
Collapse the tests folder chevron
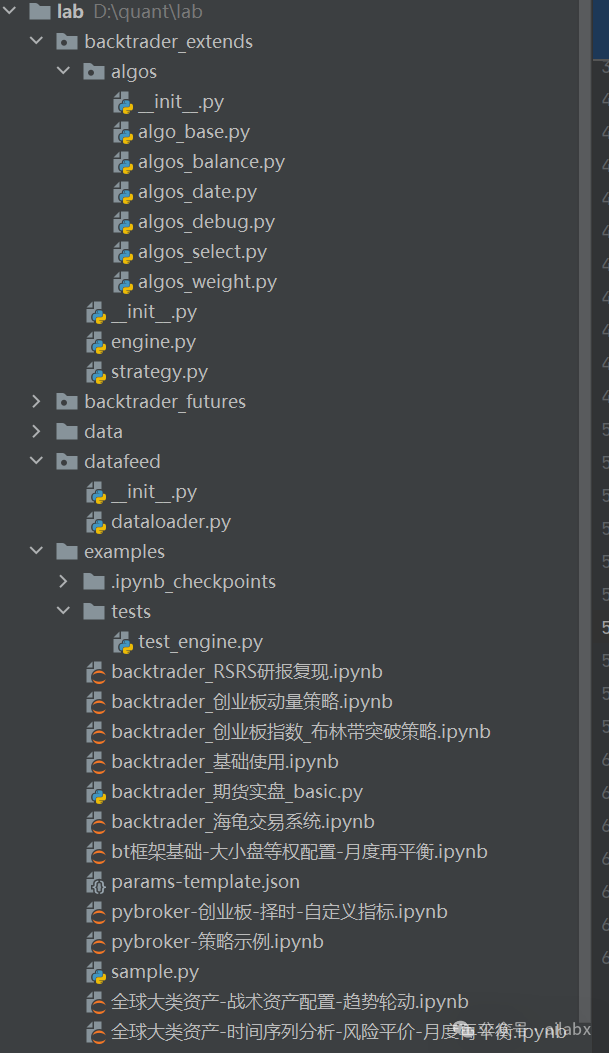[x=63, y=610]
